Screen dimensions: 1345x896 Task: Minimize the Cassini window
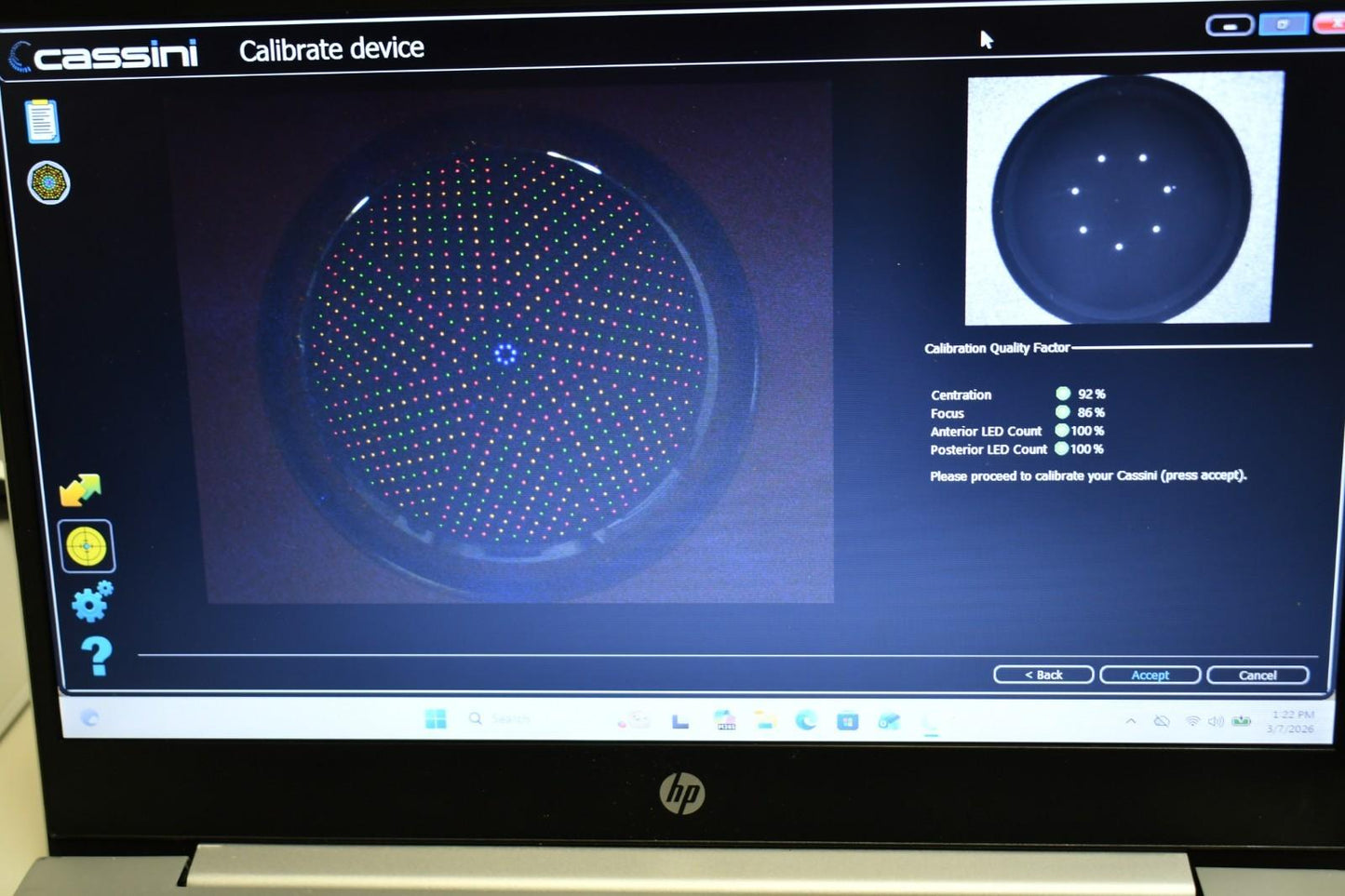pyautogui.click(x=1230, y=25)
